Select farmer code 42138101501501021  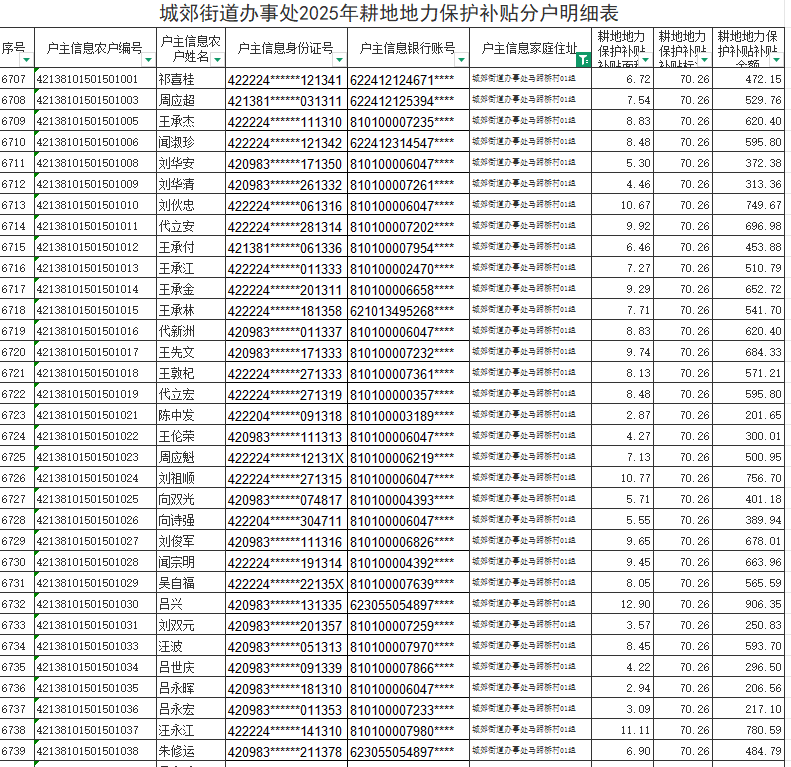coord(95,415)
